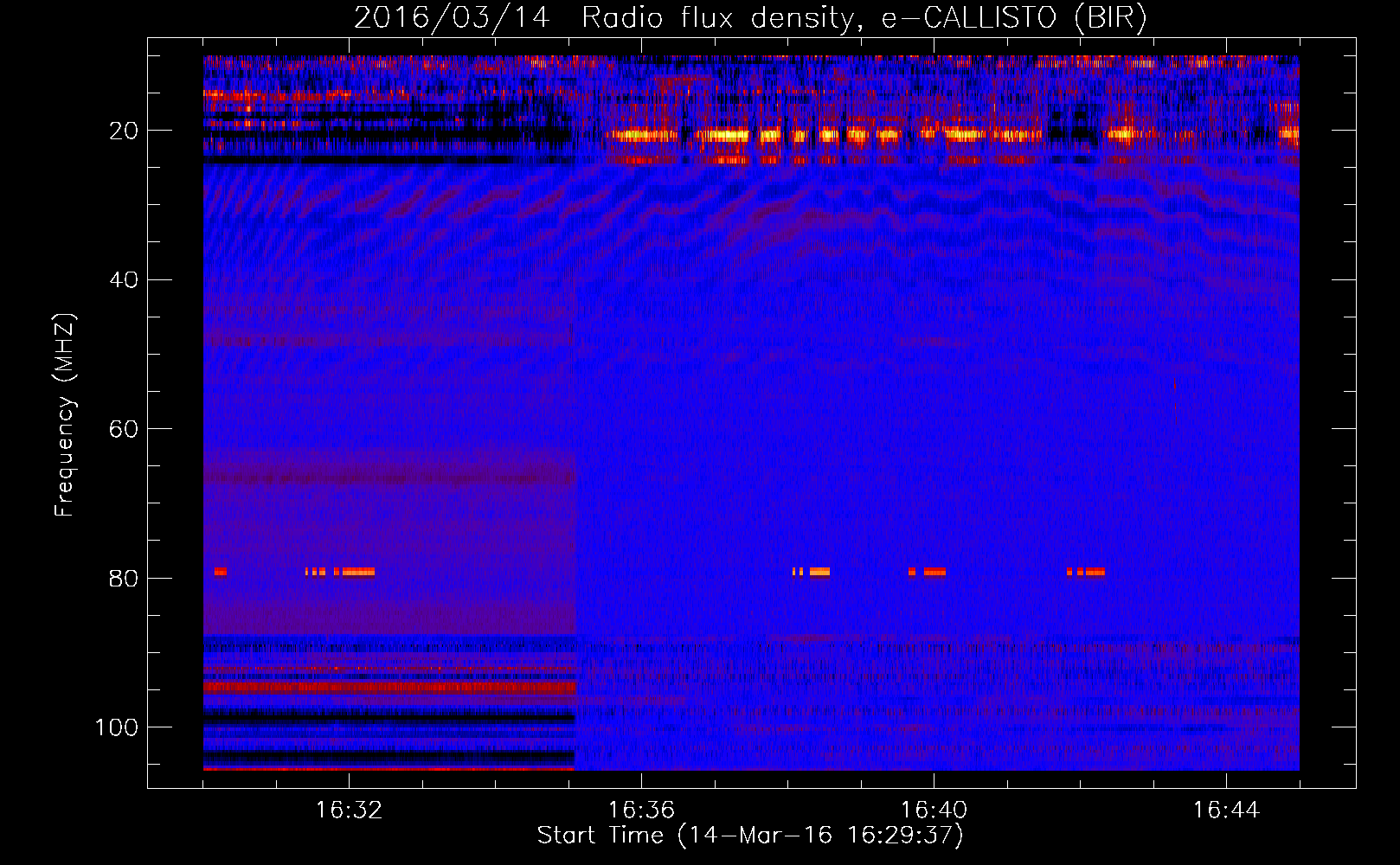Click the 16:40 time tick label
This screenshot has height=865, width=1400.
coord(934,811)
